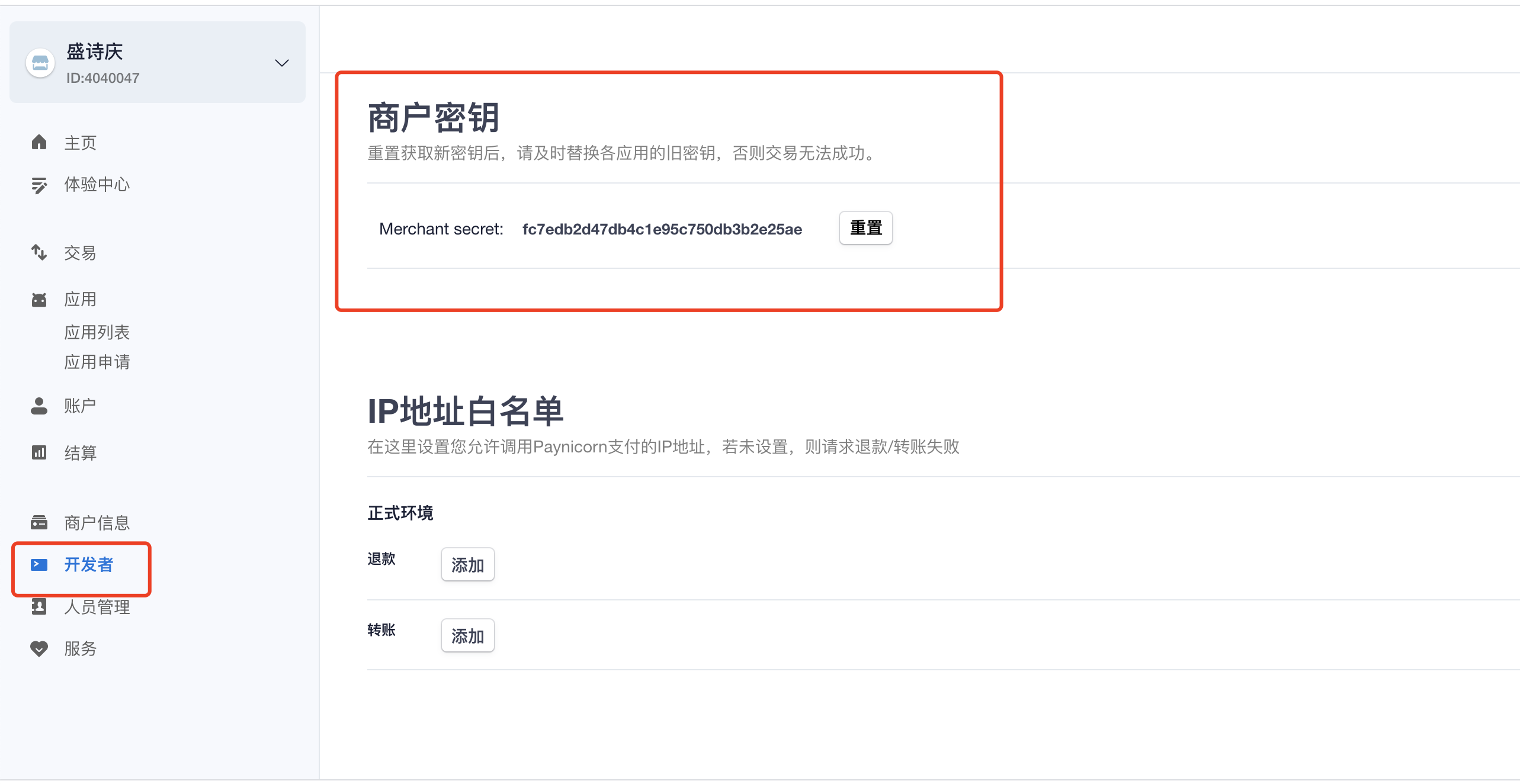The width and height of the screenshot is (1520, 784).
Task: Click the 服务 heart icon
Action: (x=39, y=649)
